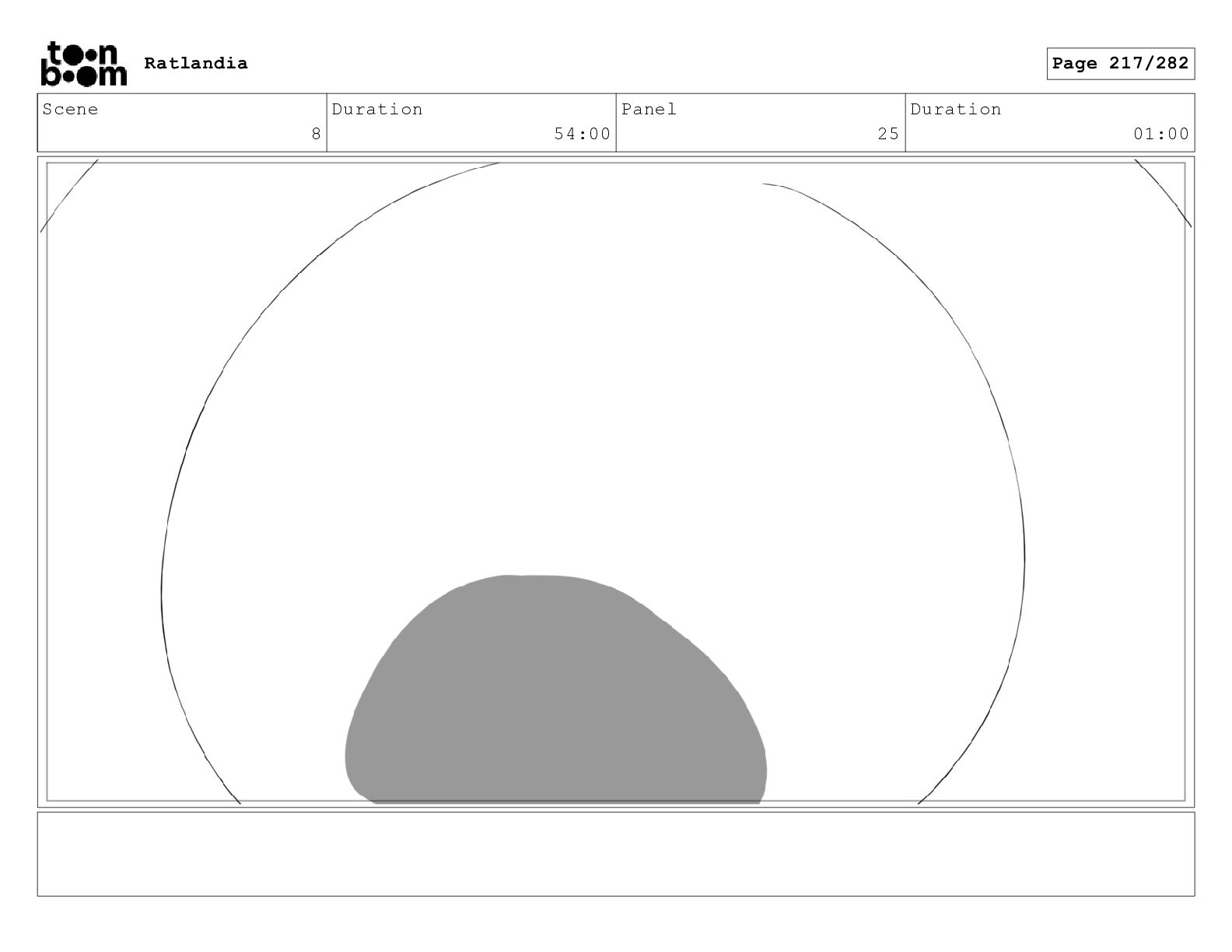Click the Duration label beside Scene
The image size is (1232, 952).
[x=377, y=109]
